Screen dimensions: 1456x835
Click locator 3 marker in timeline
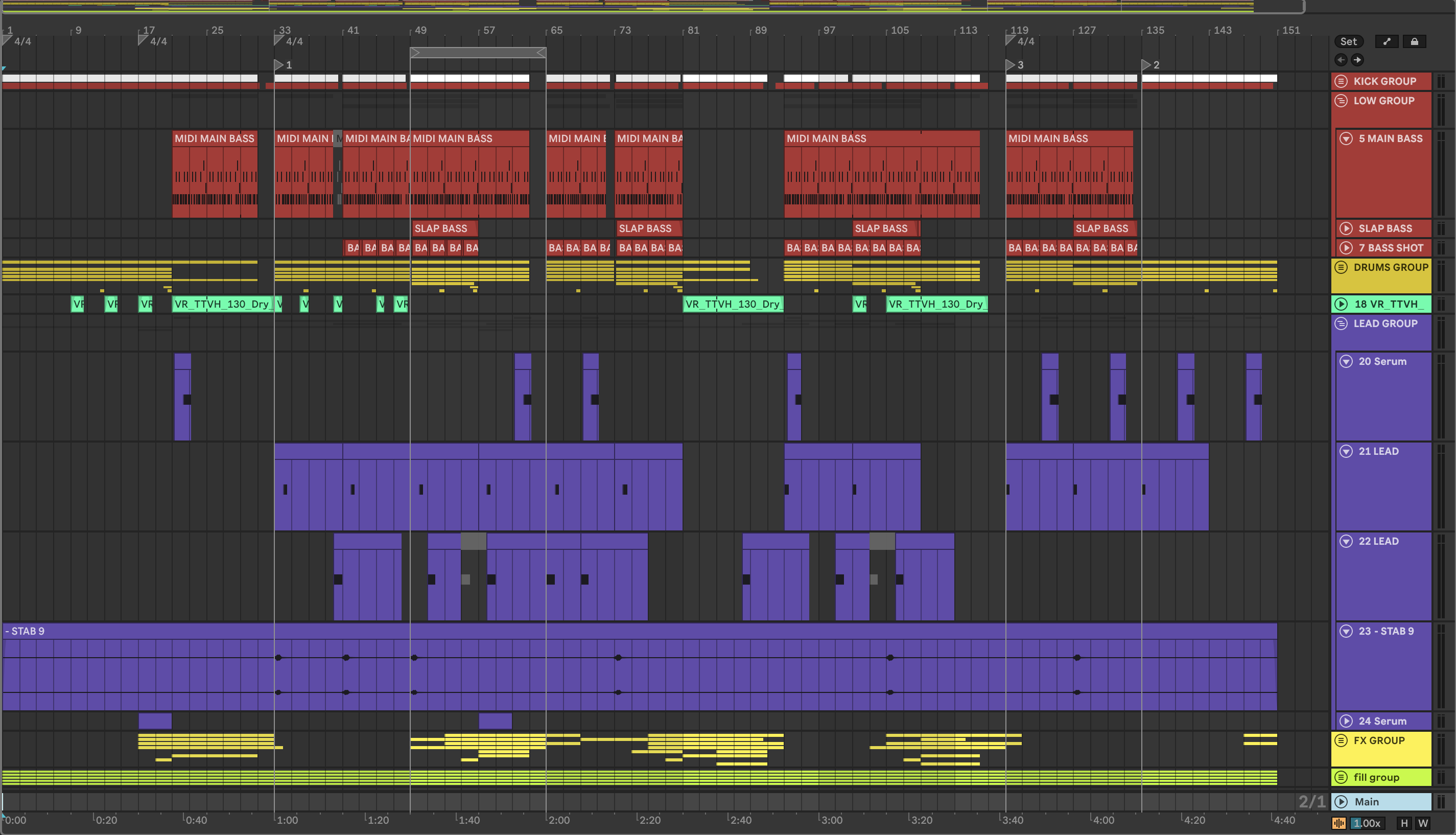pos(1011,65)
